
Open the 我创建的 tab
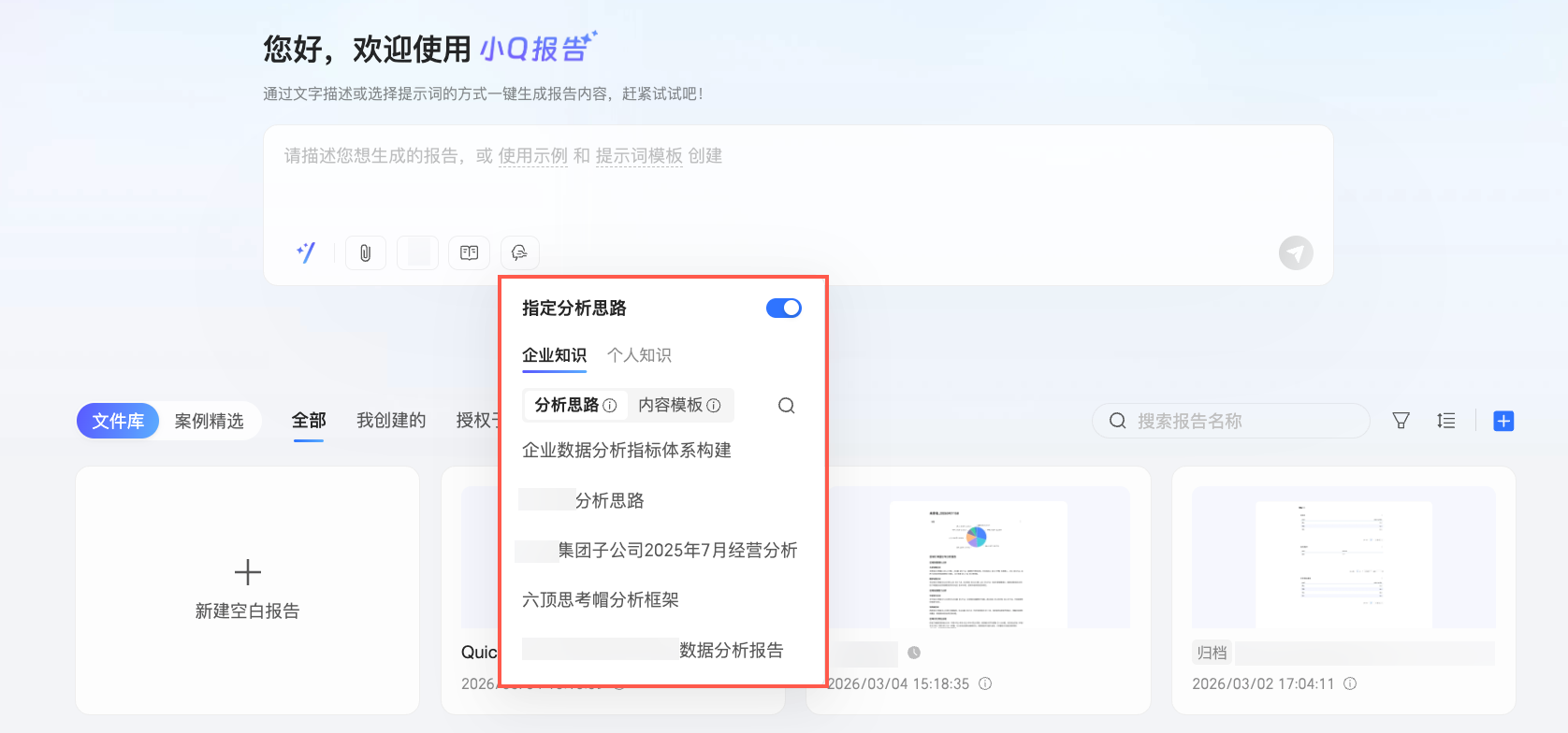pyautogui.click(x=391, y=421)
